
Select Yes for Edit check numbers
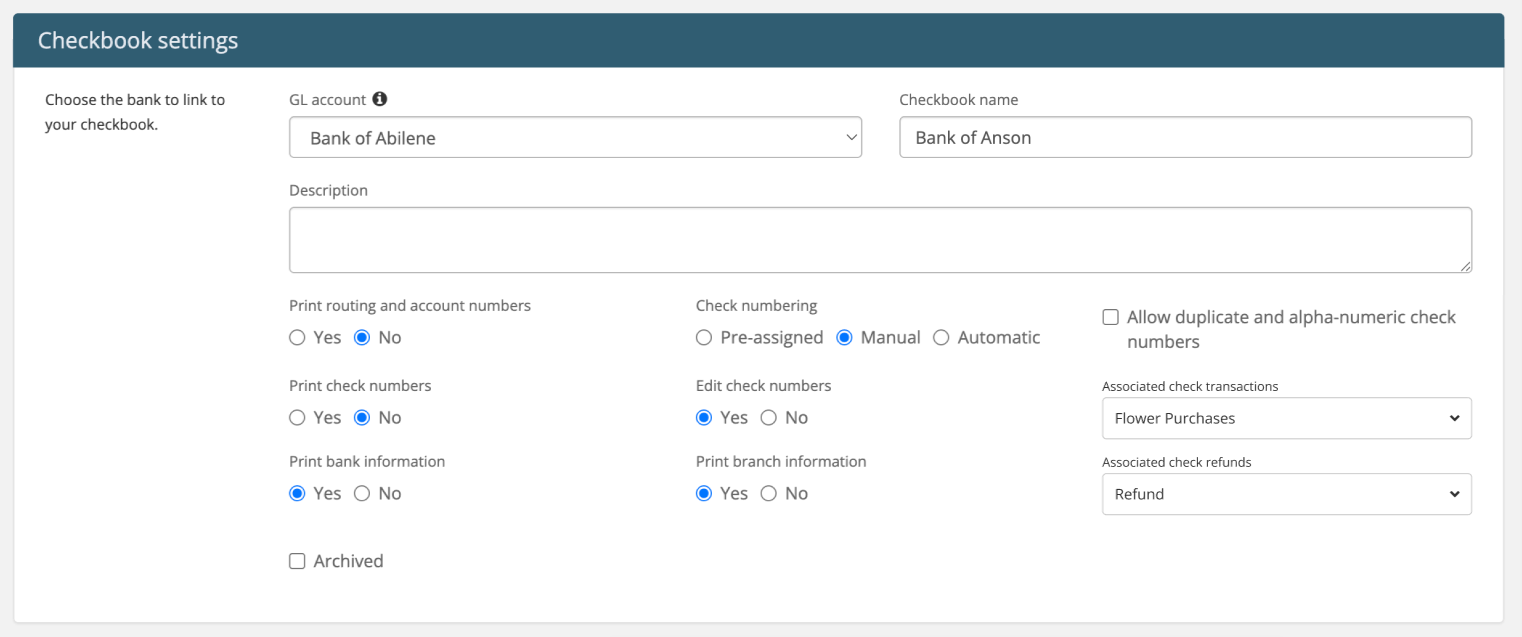click(x=704, y=418)
